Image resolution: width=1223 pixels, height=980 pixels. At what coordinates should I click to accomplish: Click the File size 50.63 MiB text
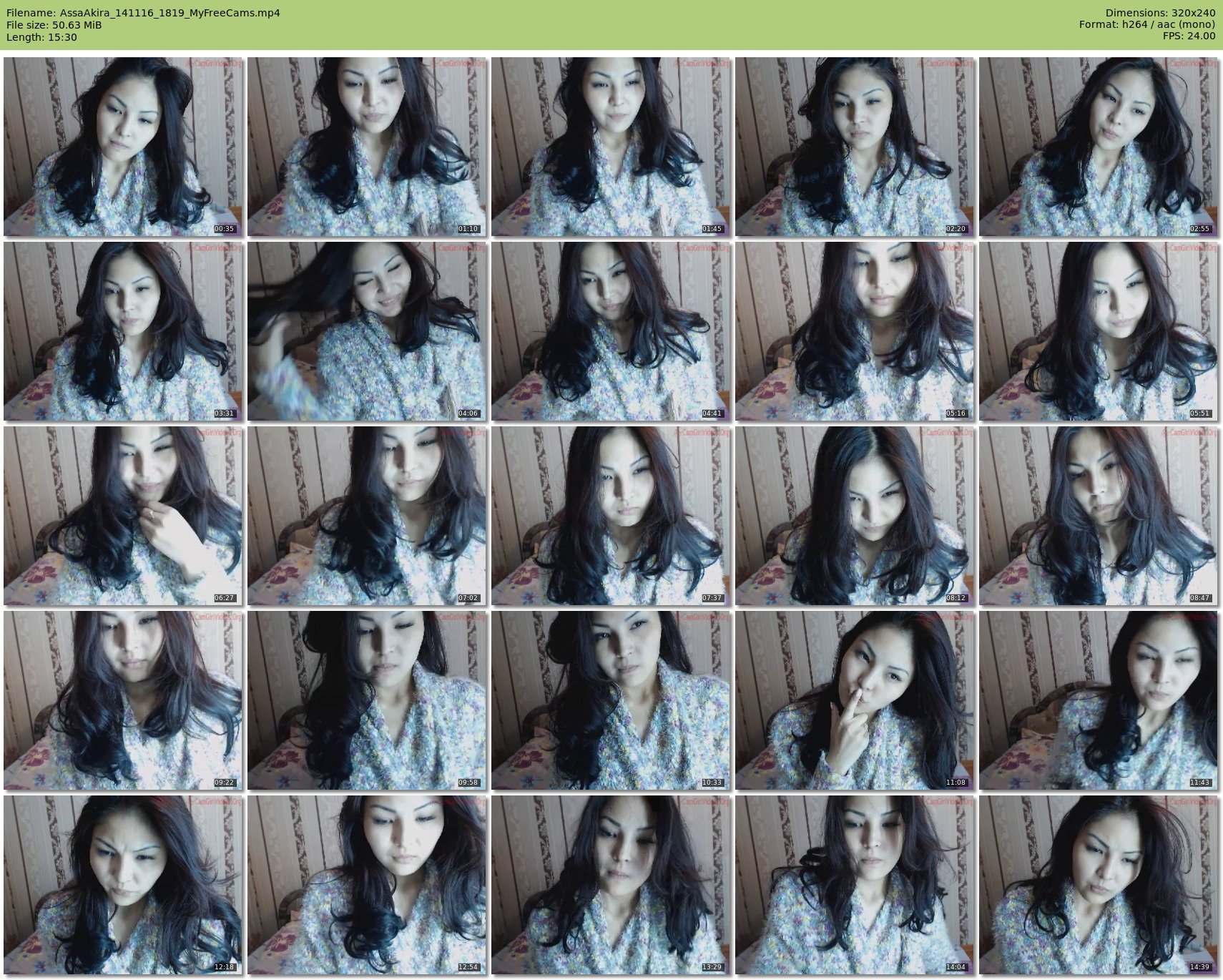tap(54, 25)
